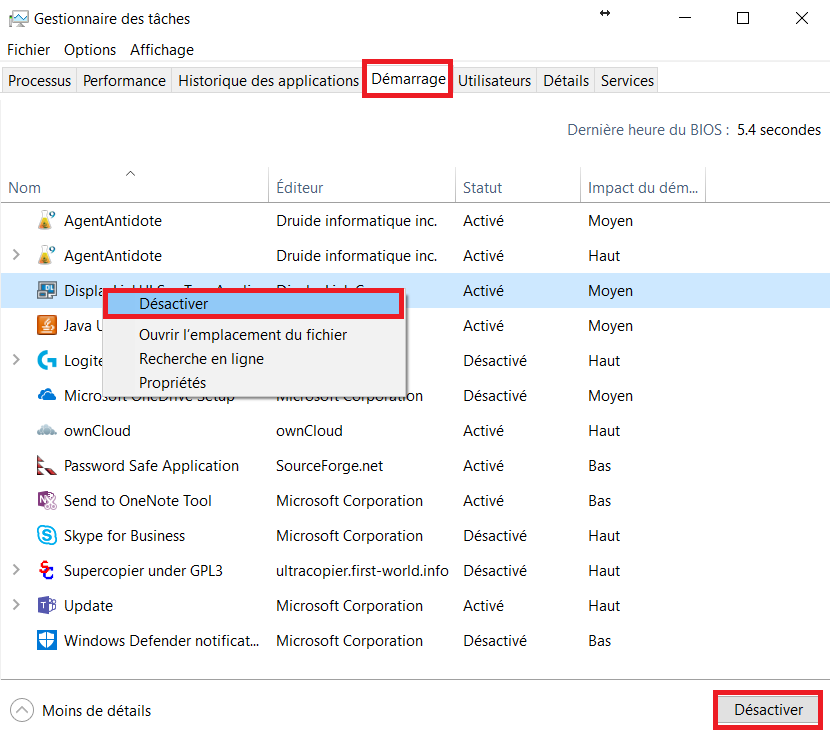Click the Microsoft Corporation publisher of Skype for Business

click(349, 536)
